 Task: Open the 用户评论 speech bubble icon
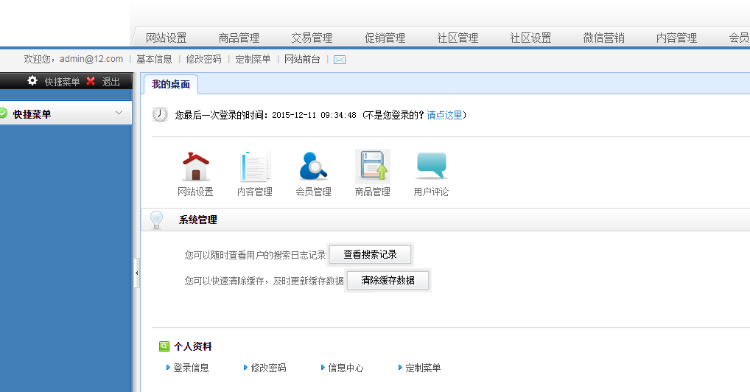[431, 165]
